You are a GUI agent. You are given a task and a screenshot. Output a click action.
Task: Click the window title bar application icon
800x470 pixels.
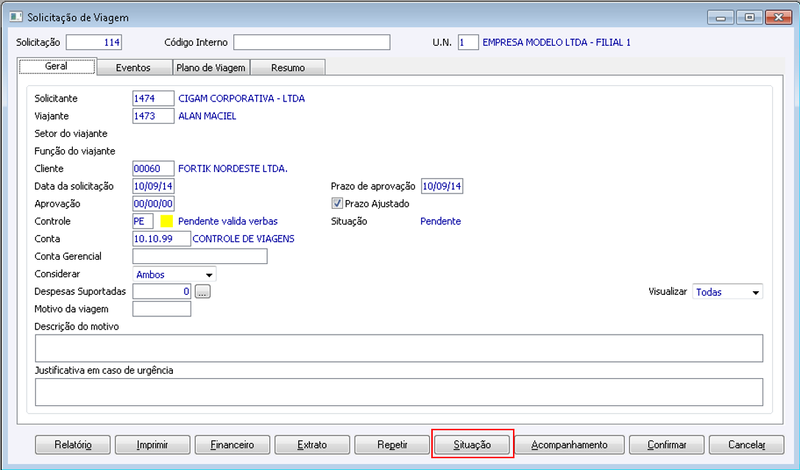click(15, 17)
